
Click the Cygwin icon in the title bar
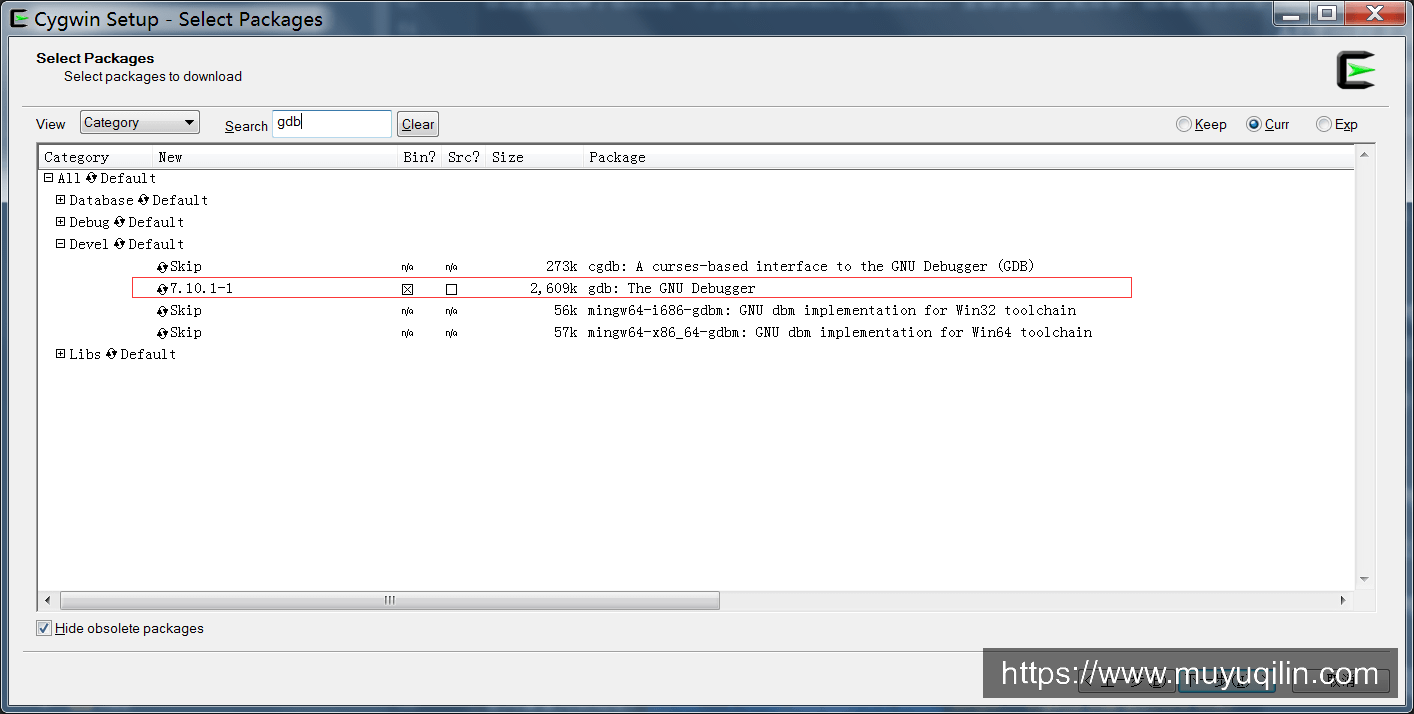18,18
